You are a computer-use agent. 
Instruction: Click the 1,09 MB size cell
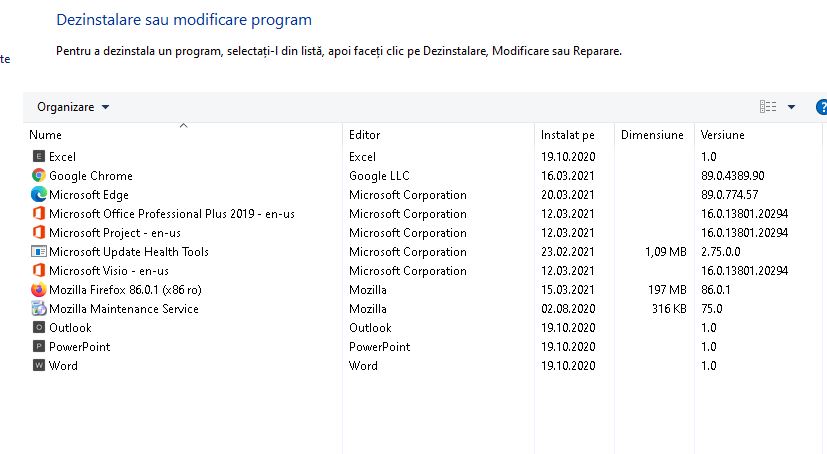pyautogui.click(x=666, y=252)
